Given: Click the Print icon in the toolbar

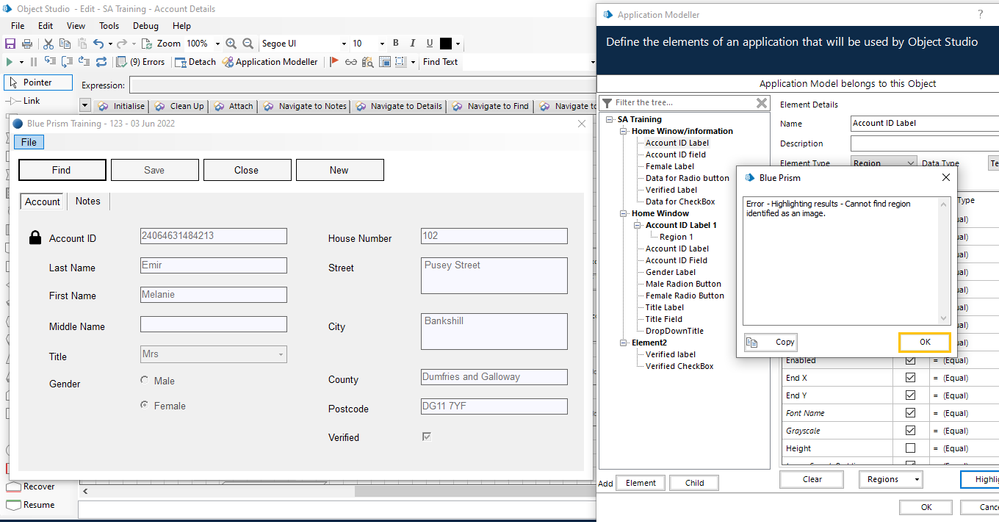Looking at the screenshot, I should click(x=27, y=44).
